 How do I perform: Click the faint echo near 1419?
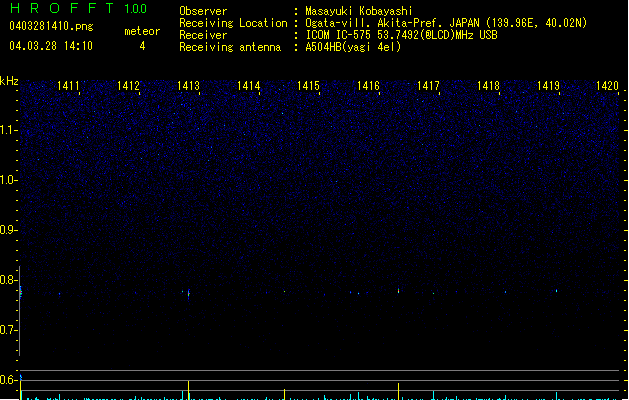(x=556, y=290)
